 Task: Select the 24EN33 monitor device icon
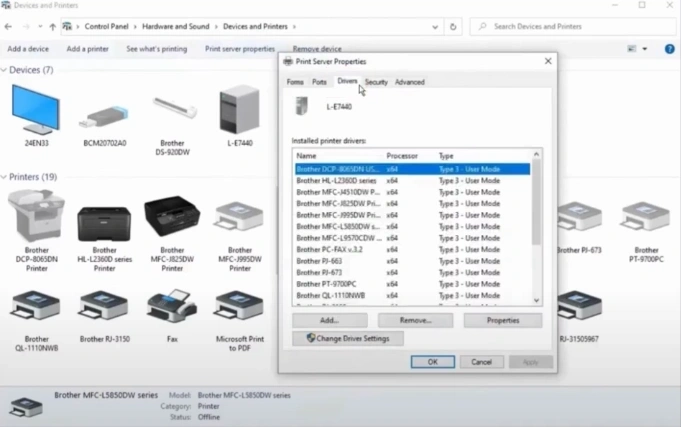click(x=36, y=110)
